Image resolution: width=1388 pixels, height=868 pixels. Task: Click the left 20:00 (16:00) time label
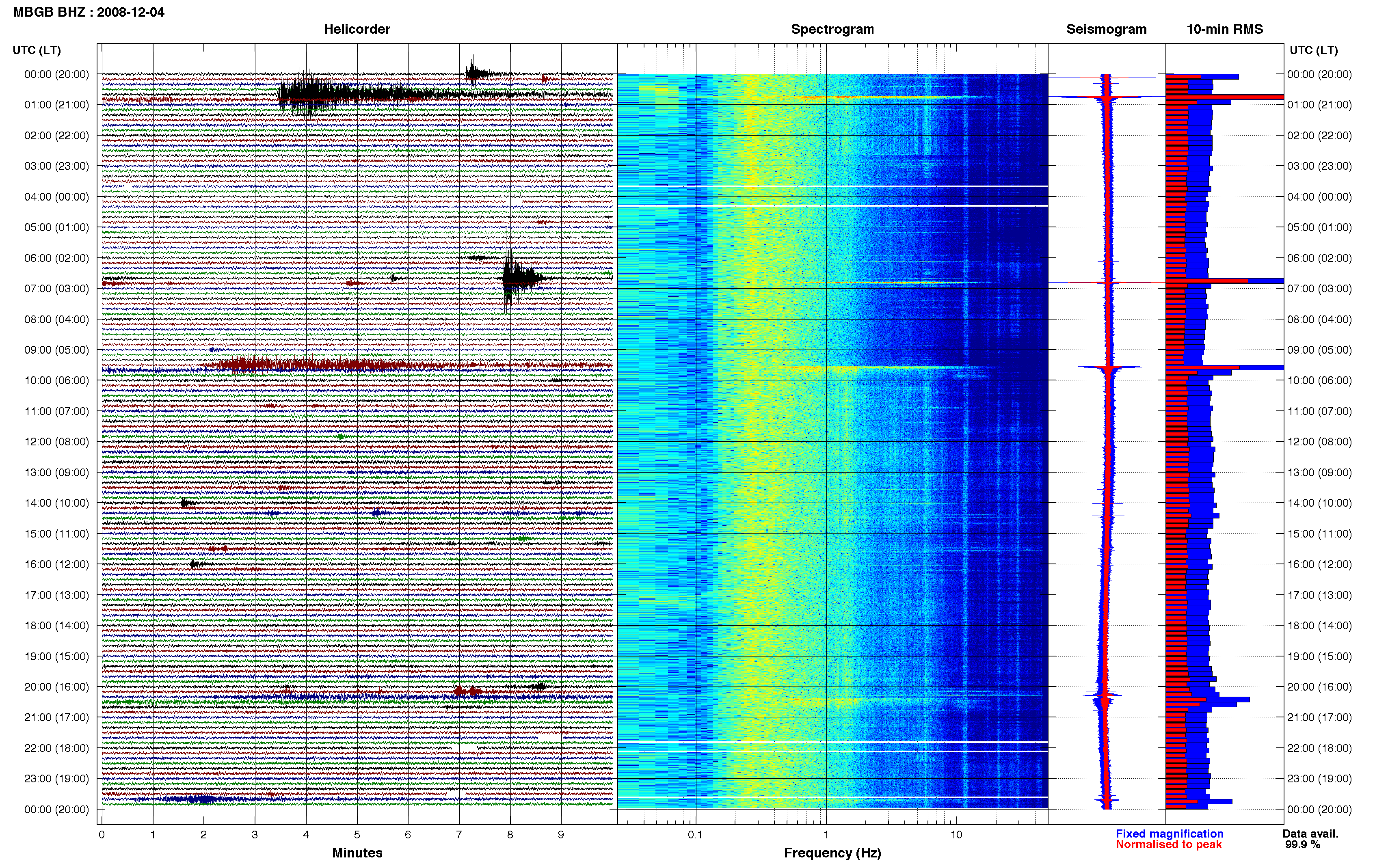coord(56,687)
